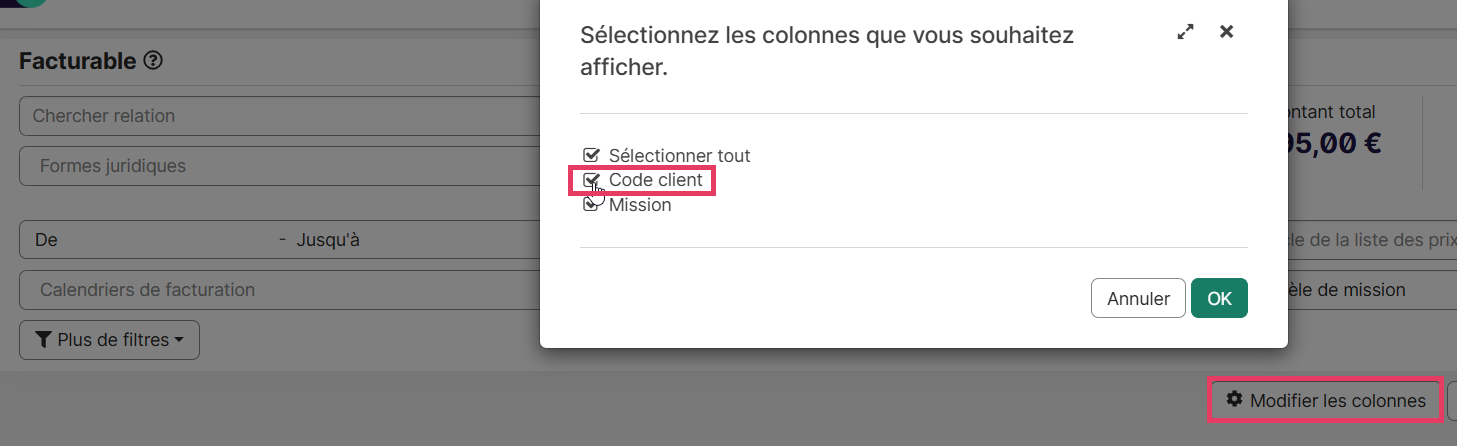Screen dimensions: 1457x446
Task: Click the gear icon for Modifier les colonnes
Action: click(x=1235, y=400)
